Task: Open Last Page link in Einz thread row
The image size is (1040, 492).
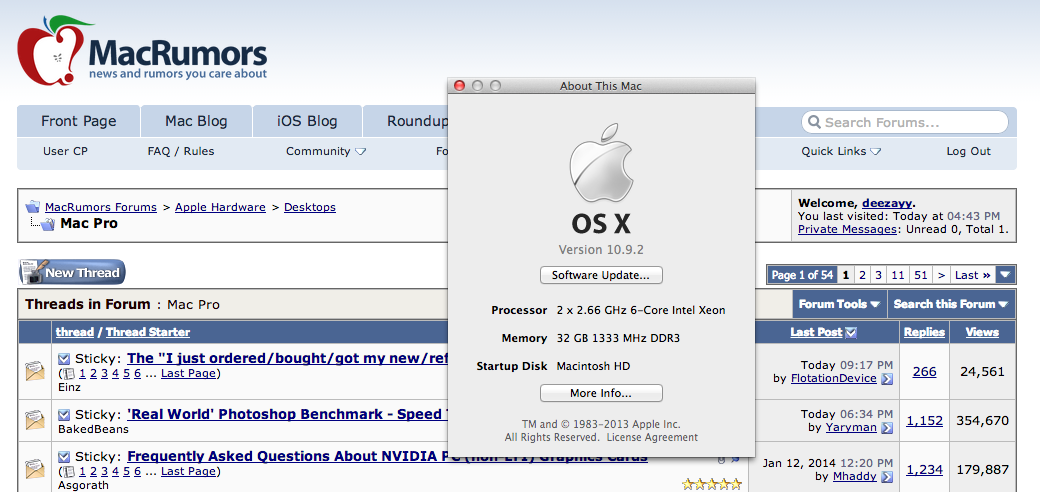Action: tap(188, 373)
